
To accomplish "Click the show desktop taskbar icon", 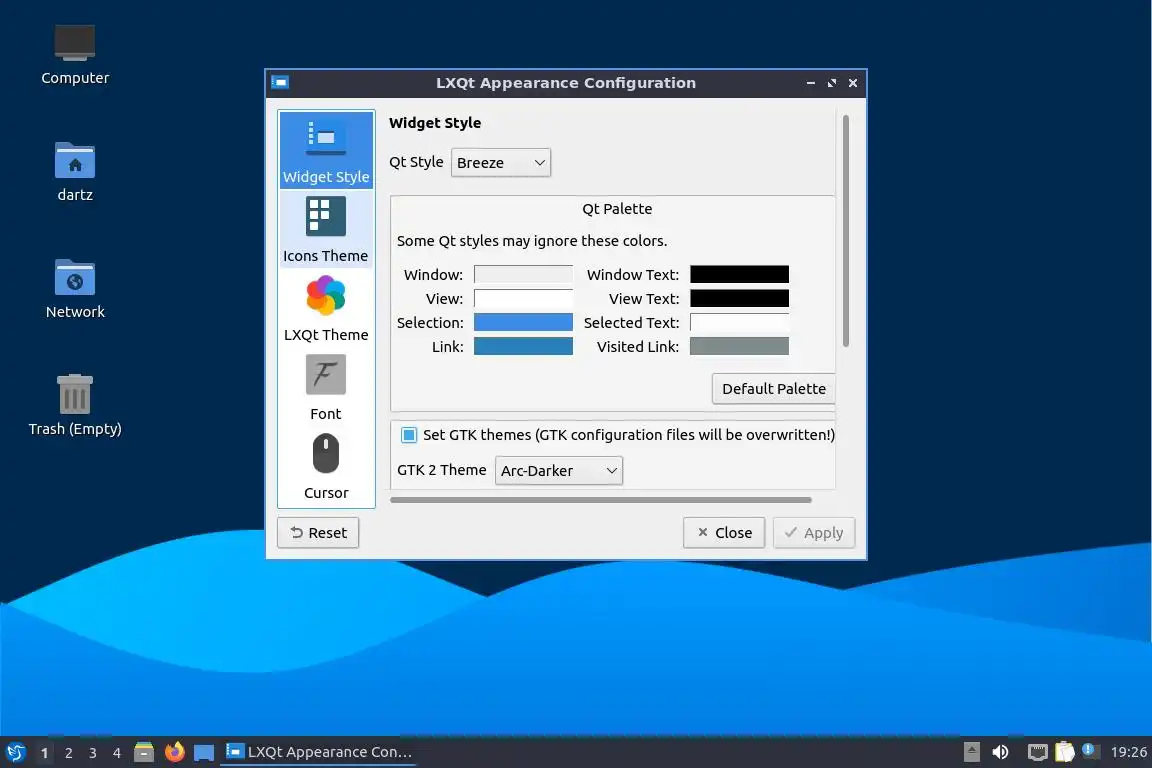I will point(204,752).
